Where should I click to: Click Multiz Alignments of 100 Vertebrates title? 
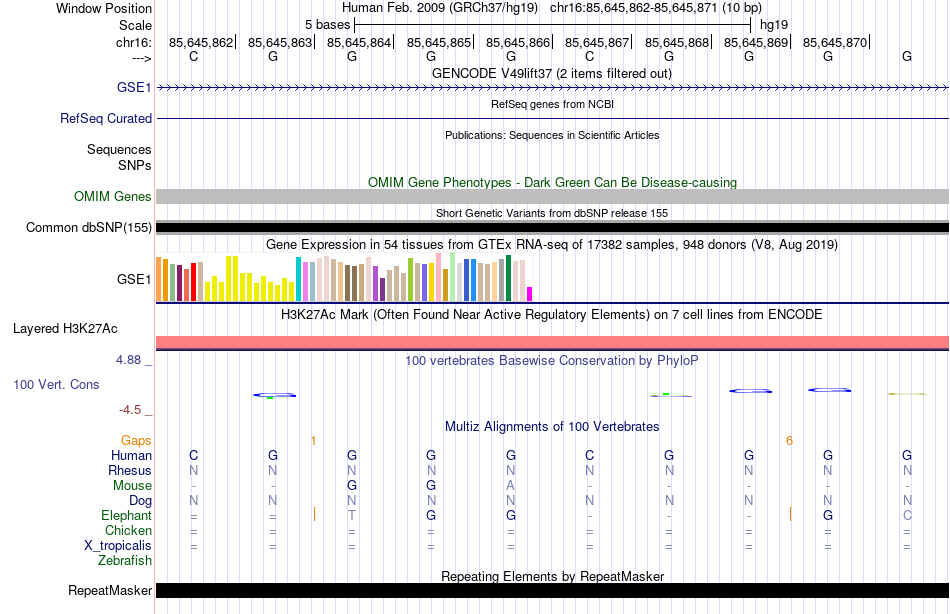(552, 427)
